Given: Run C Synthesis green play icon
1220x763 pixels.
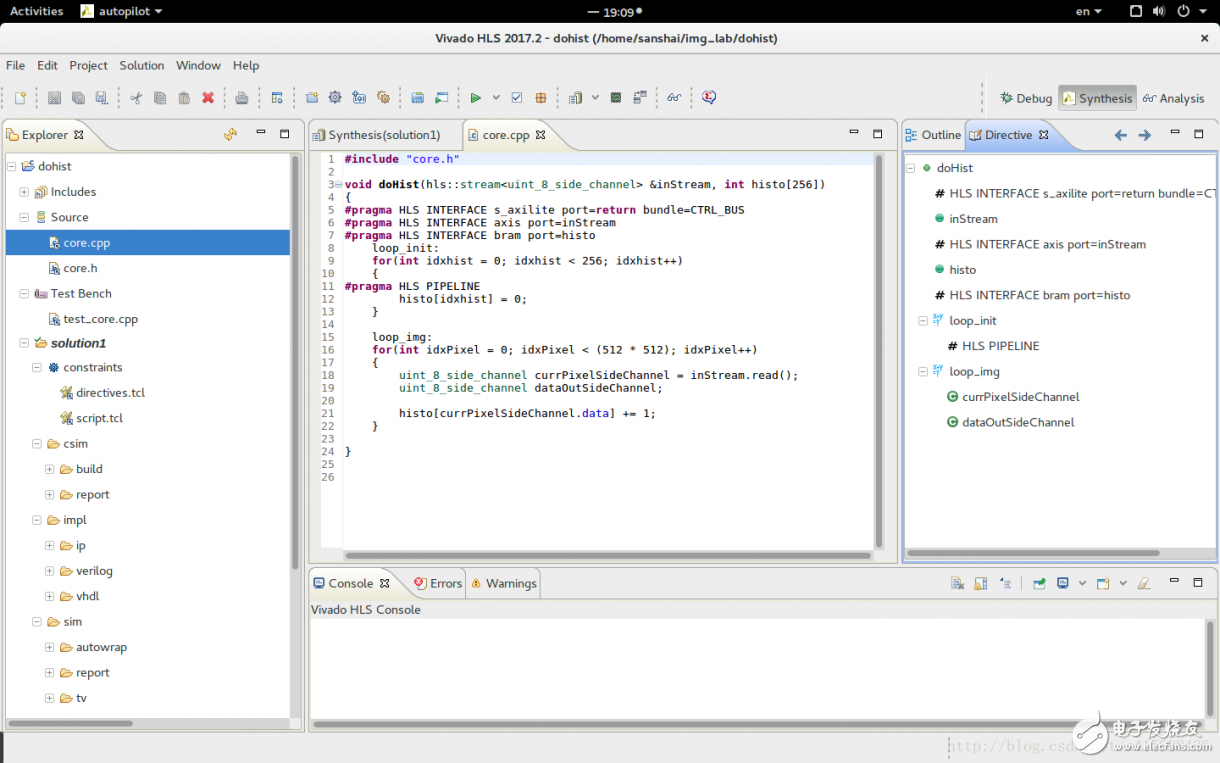Looking at the screenshot, I should (x=476, y=98).
